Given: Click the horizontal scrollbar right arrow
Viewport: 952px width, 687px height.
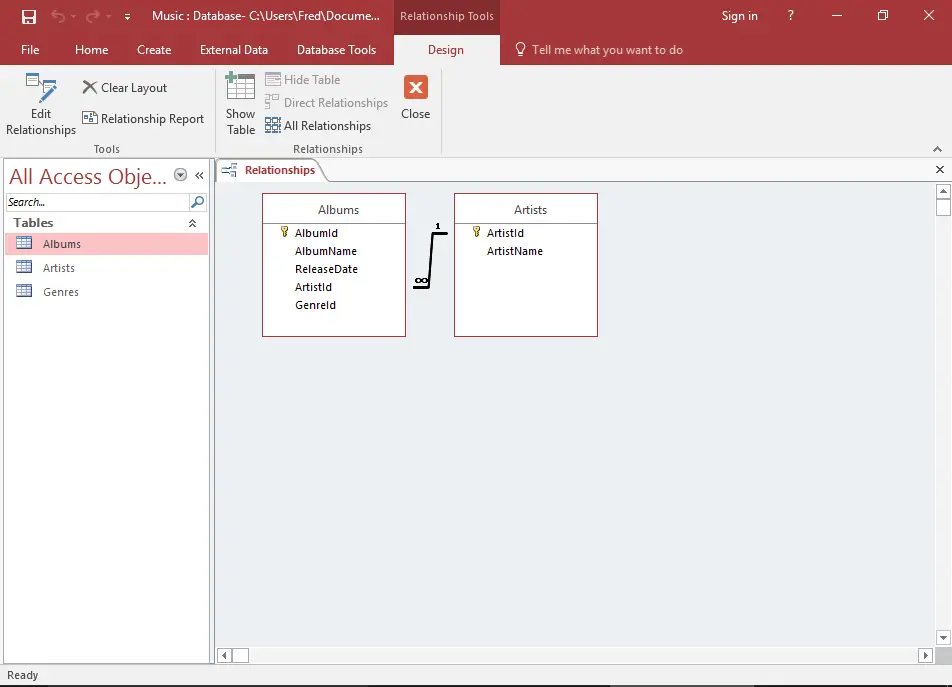Looking at the screenshot, I should coord(925,655).
